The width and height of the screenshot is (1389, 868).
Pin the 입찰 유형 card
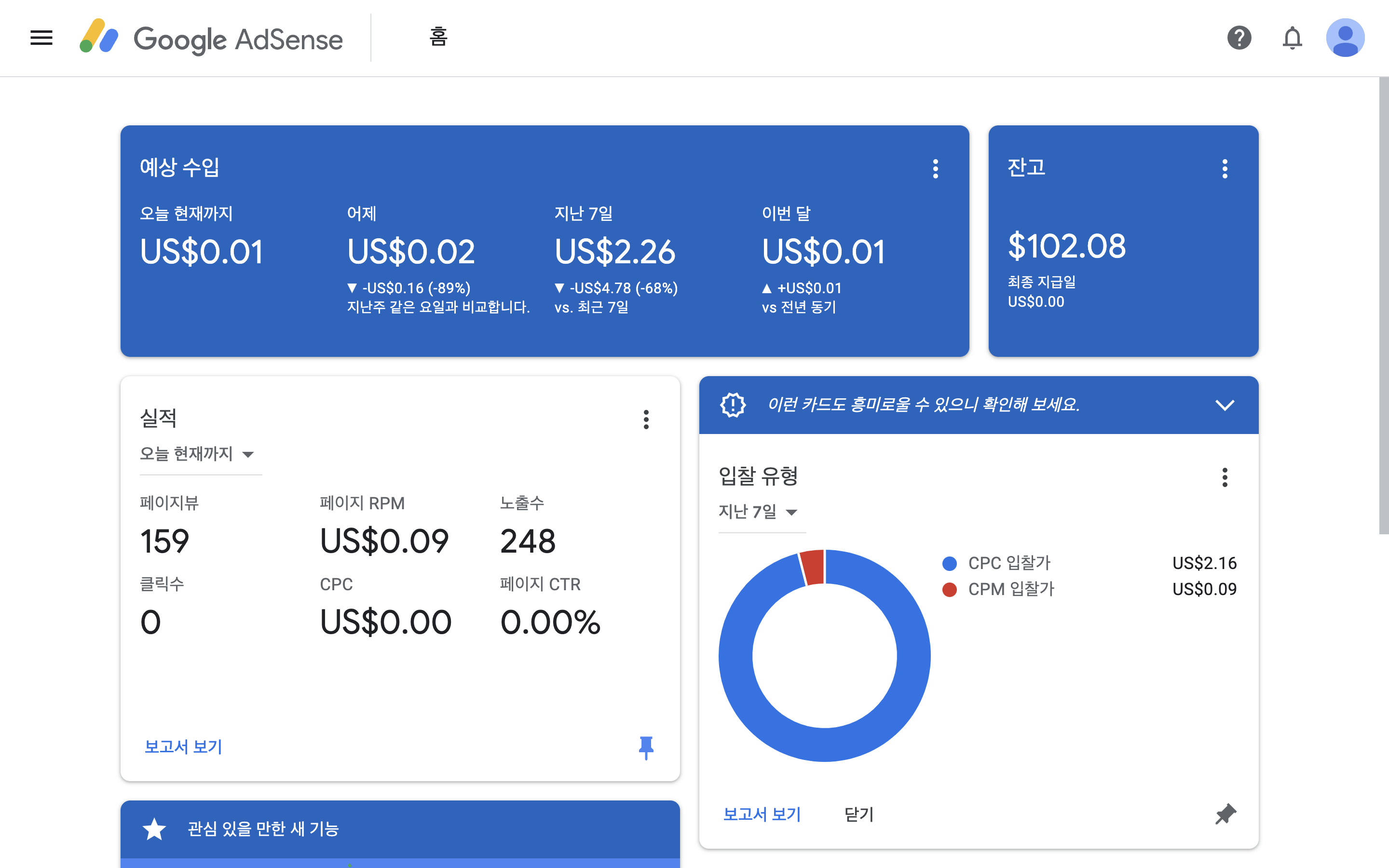[1225, 814]
